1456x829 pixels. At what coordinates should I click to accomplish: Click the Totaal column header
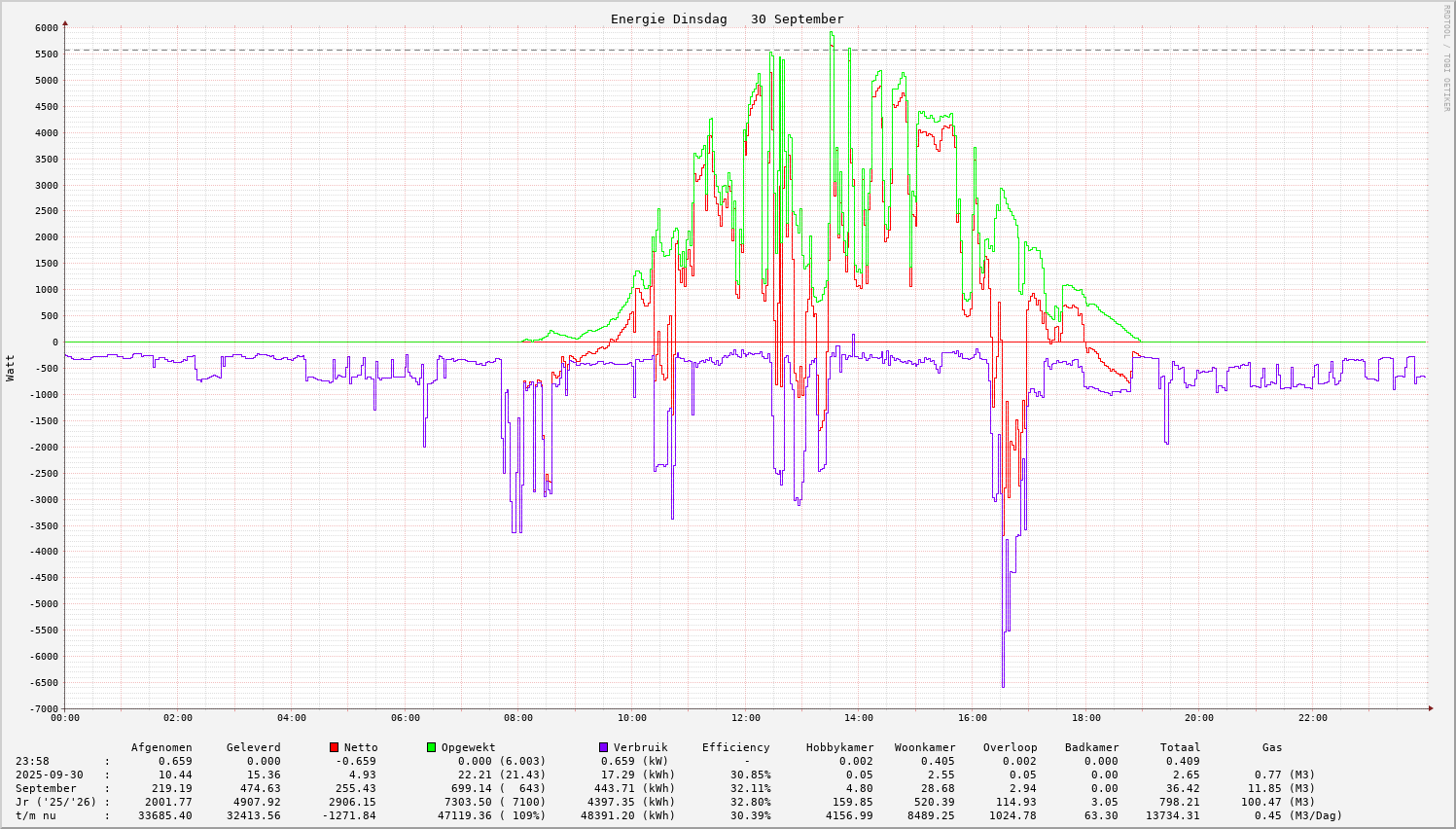pyautogui.click(x=1180, y=747)
